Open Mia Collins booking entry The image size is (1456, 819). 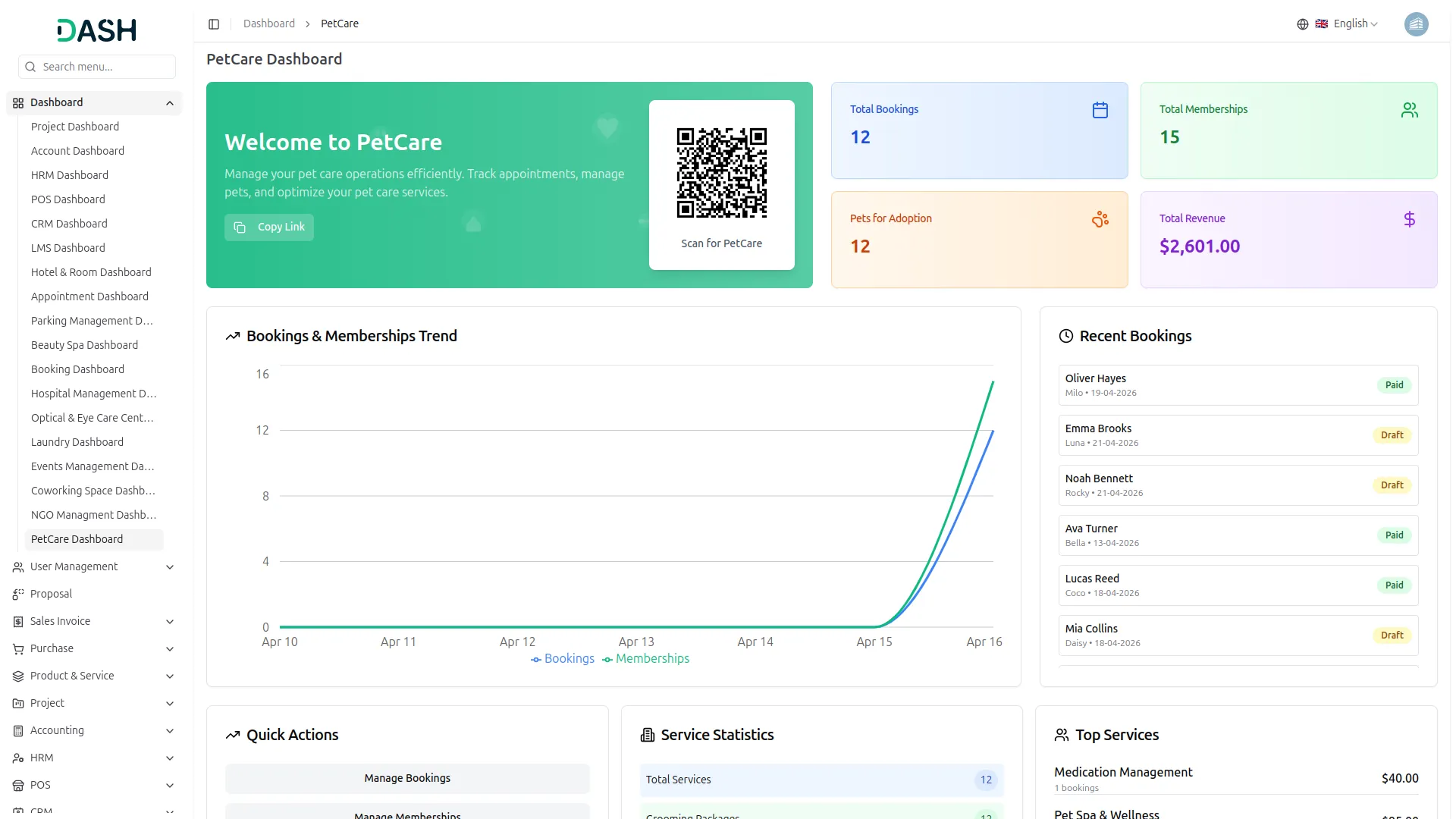tap(1238, 635)
